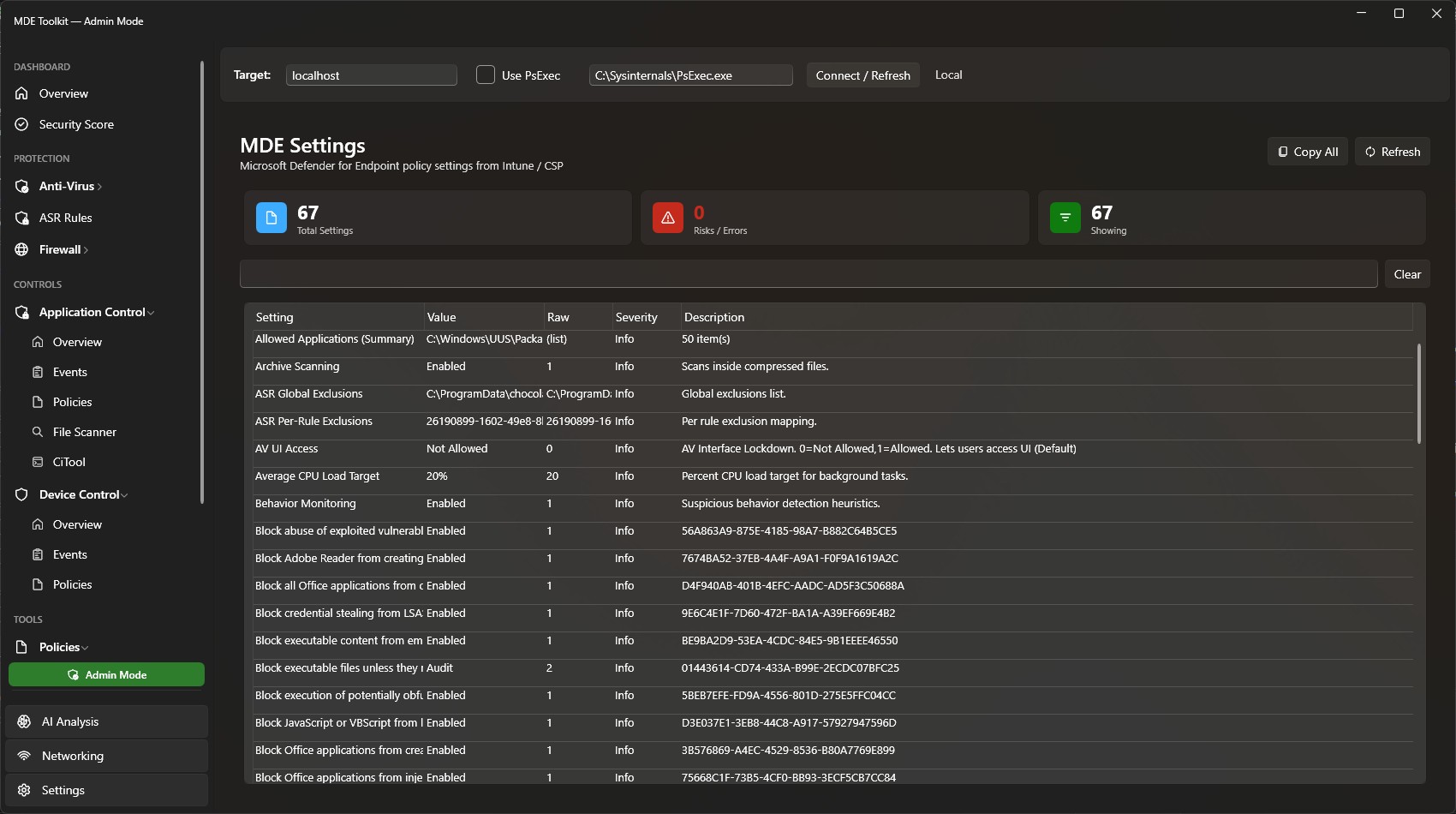Toggle Admin Mode
This screenshot has width=1456, height=814.
(106, 674)
